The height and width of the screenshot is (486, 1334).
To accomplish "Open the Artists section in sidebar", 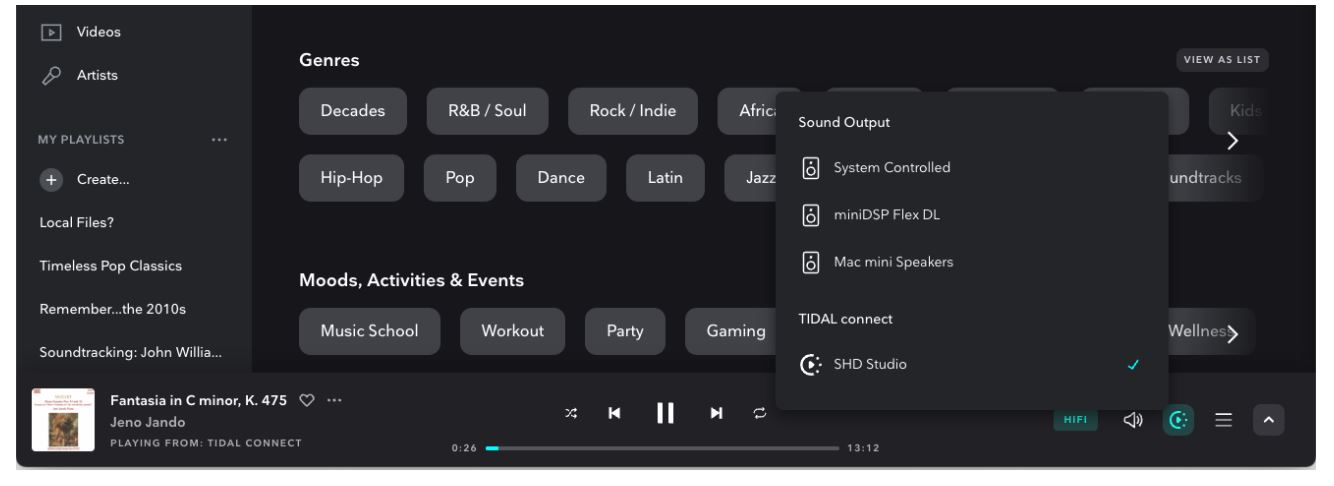I will (78, 74).
